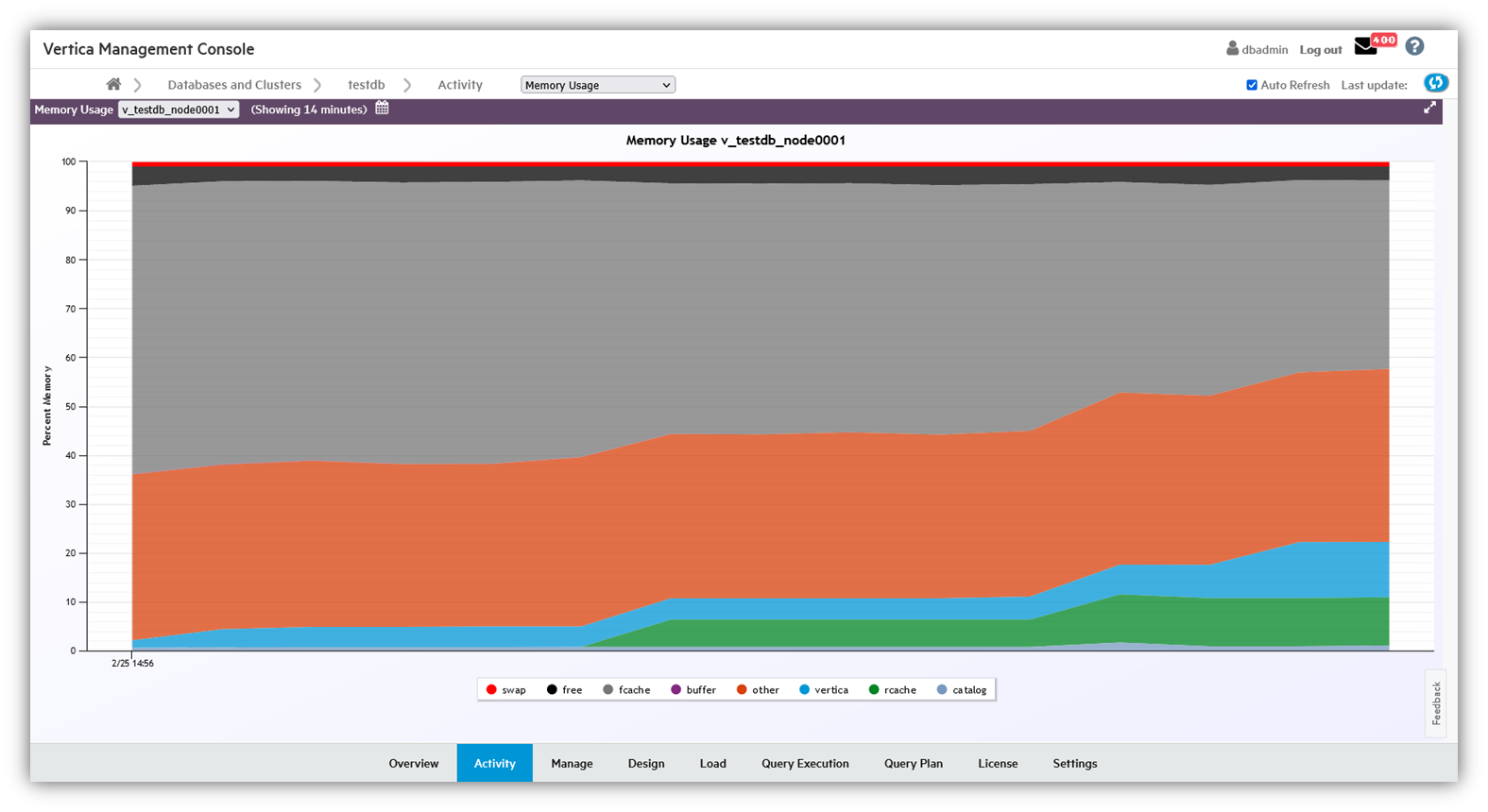Go to the Databases and Clusters breadcrumb

point(234,85)
